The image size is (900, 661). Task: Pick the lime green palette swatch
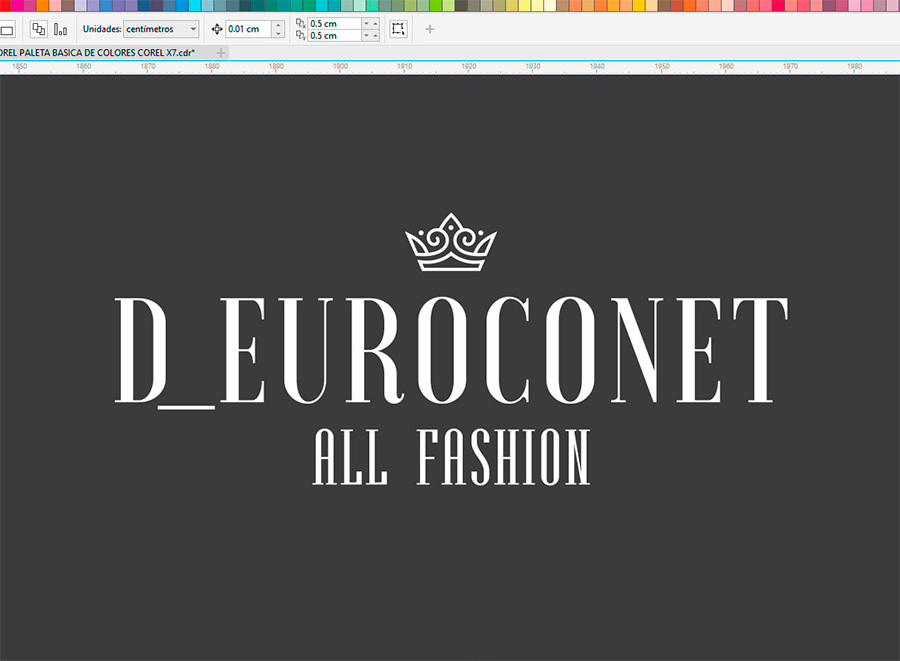[x=436, y=5]
